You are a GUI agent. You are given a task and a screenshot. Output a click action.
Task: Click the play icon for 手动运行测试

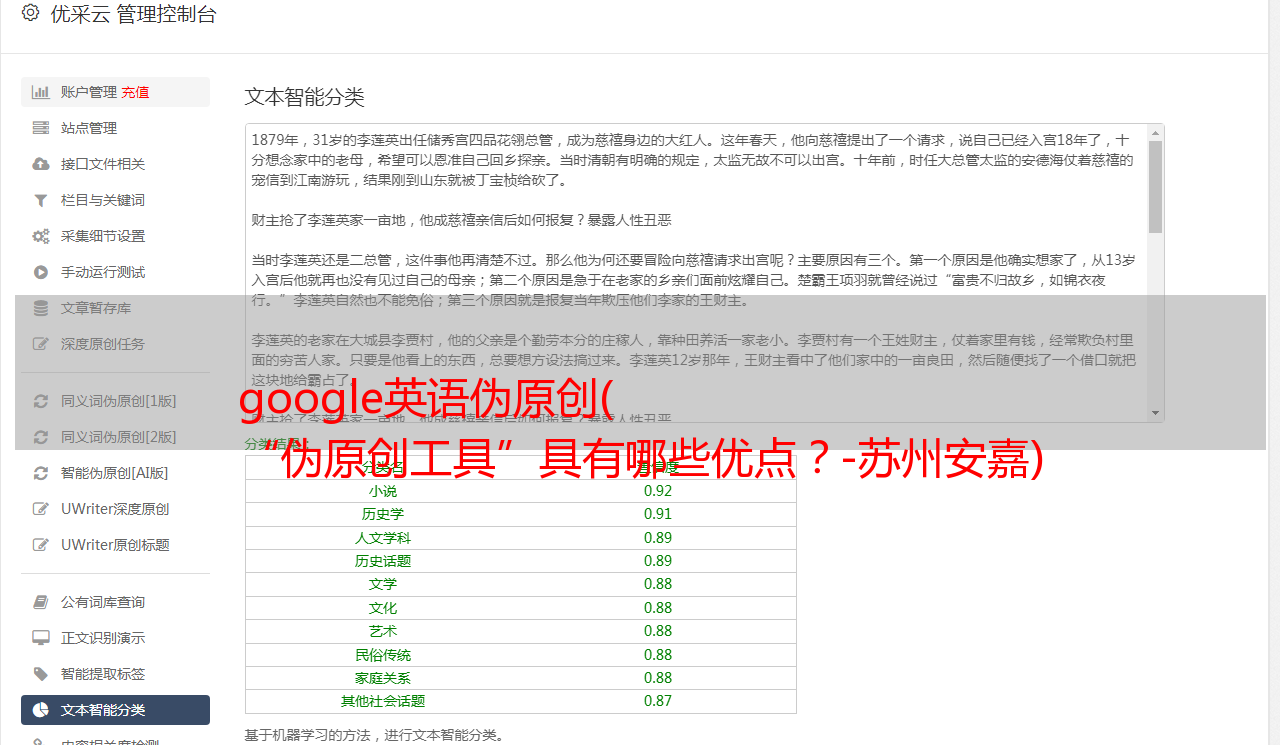click(x=41, y=272)
